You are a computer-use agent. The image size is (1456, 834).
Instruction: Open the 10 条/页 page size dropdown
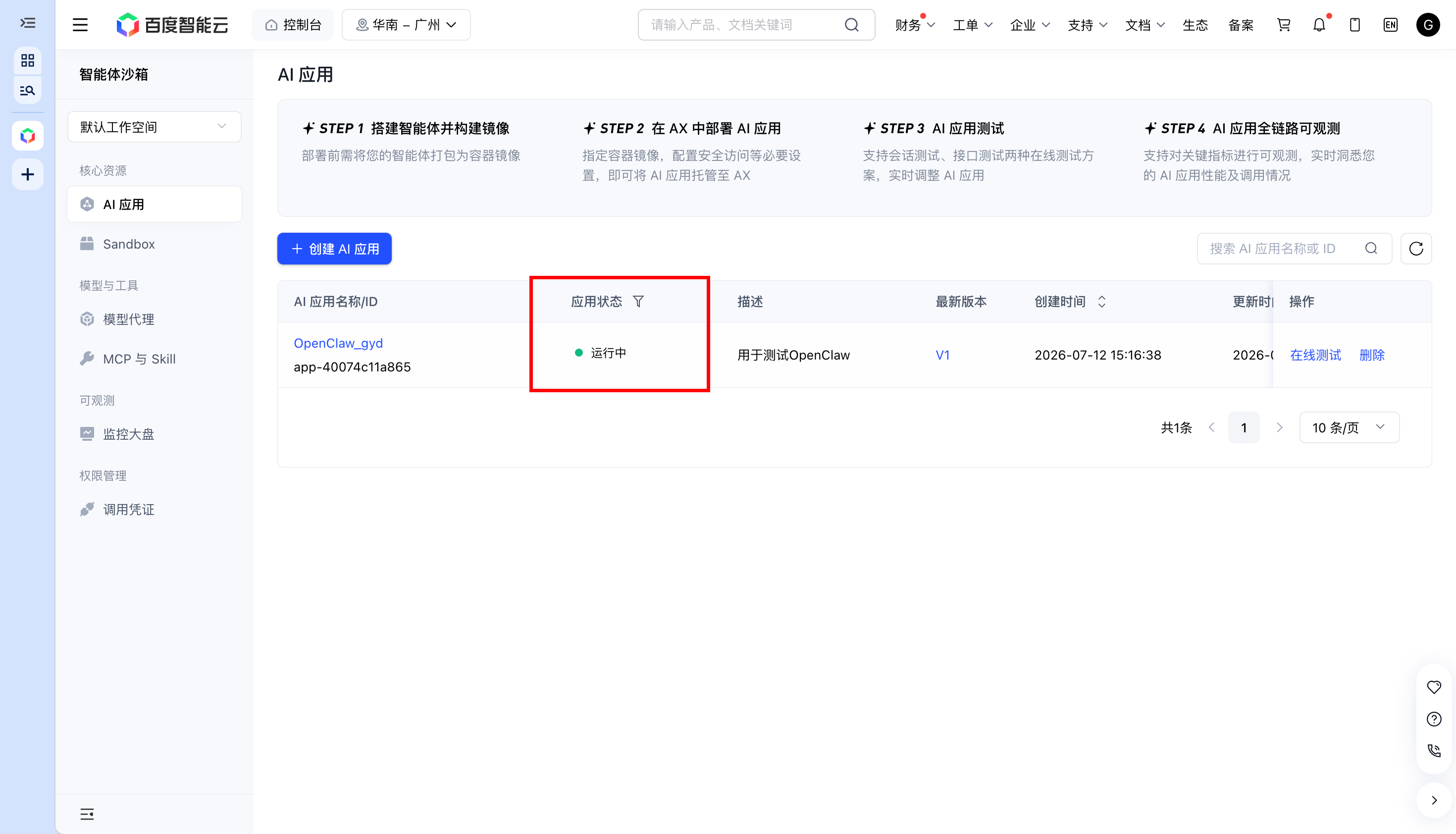[1349, 427]
